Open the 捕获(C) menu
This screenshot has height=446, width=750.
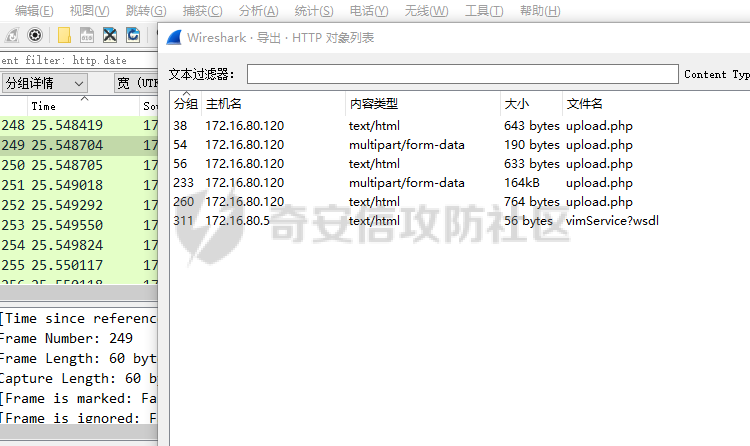pyautogui.click(x=203, y=11)
